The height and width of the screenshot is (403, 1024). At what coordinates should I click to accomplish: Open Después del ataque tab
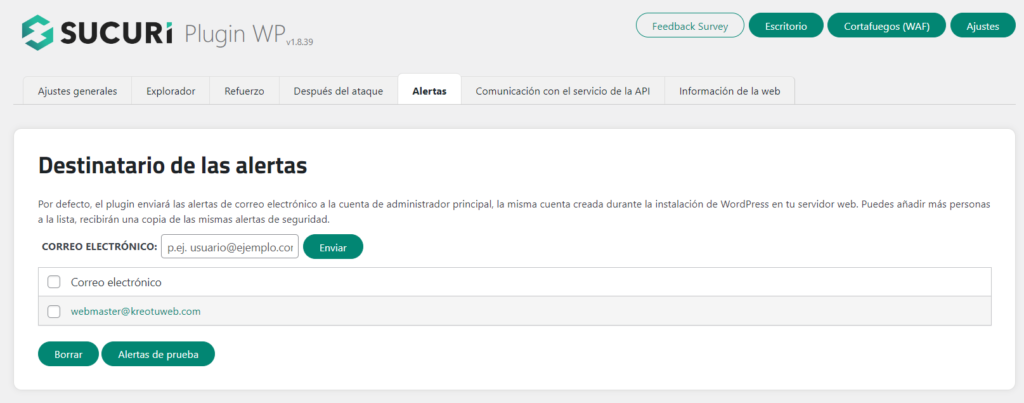pos(338,91)
